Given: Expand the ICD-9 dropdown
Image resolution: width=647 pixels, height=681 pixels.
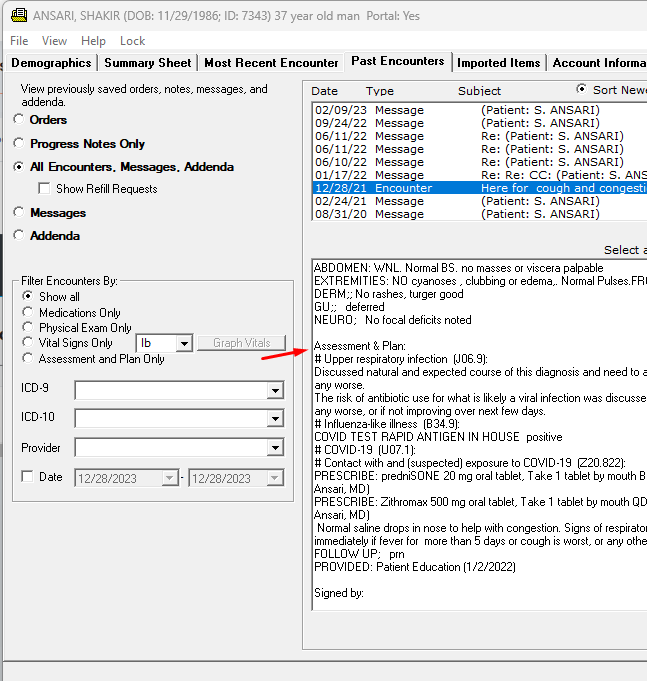Looking at the screenshot, I should click(x=275, y=390).
